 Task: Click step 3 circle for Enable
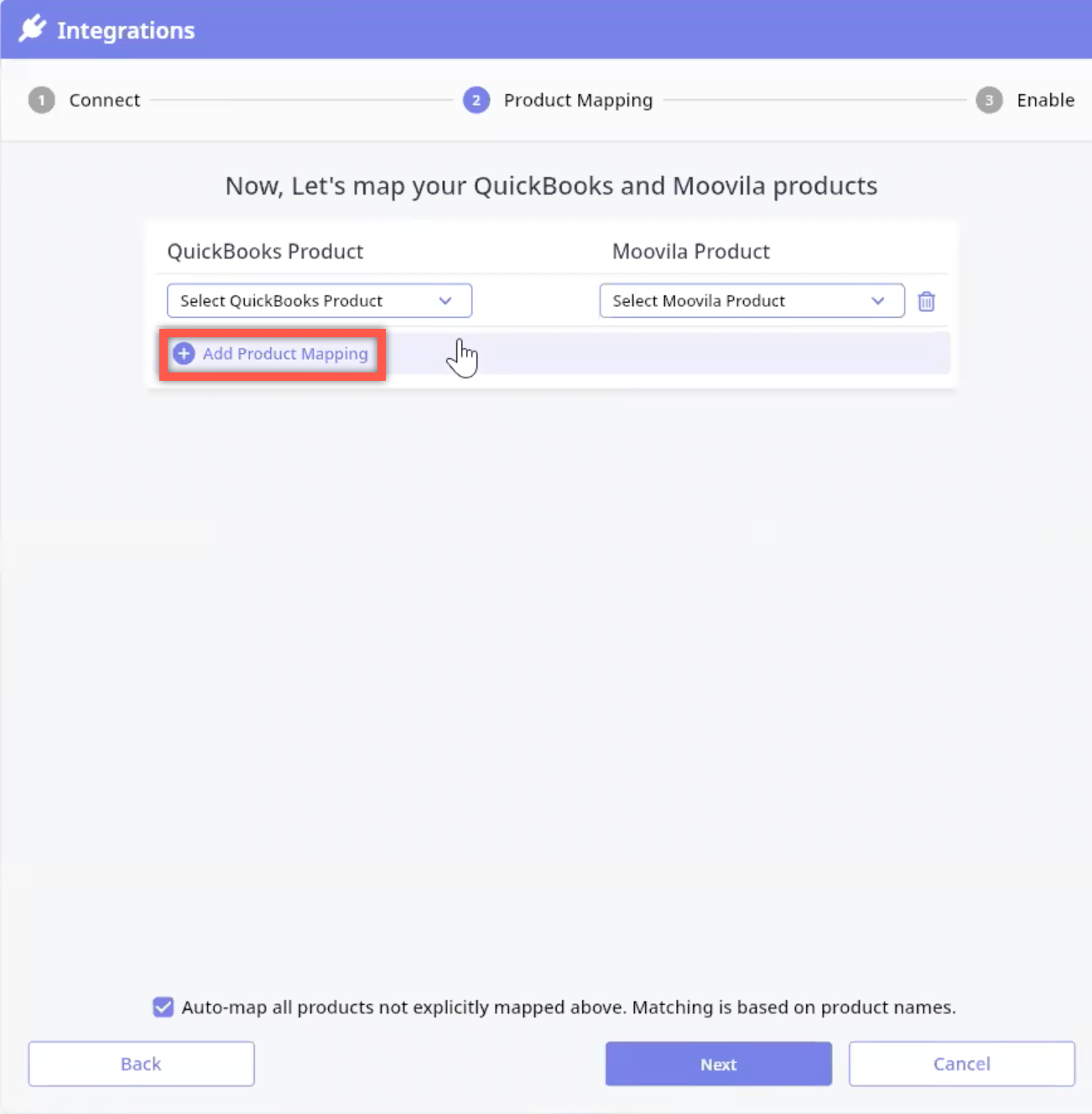(989, 101)
